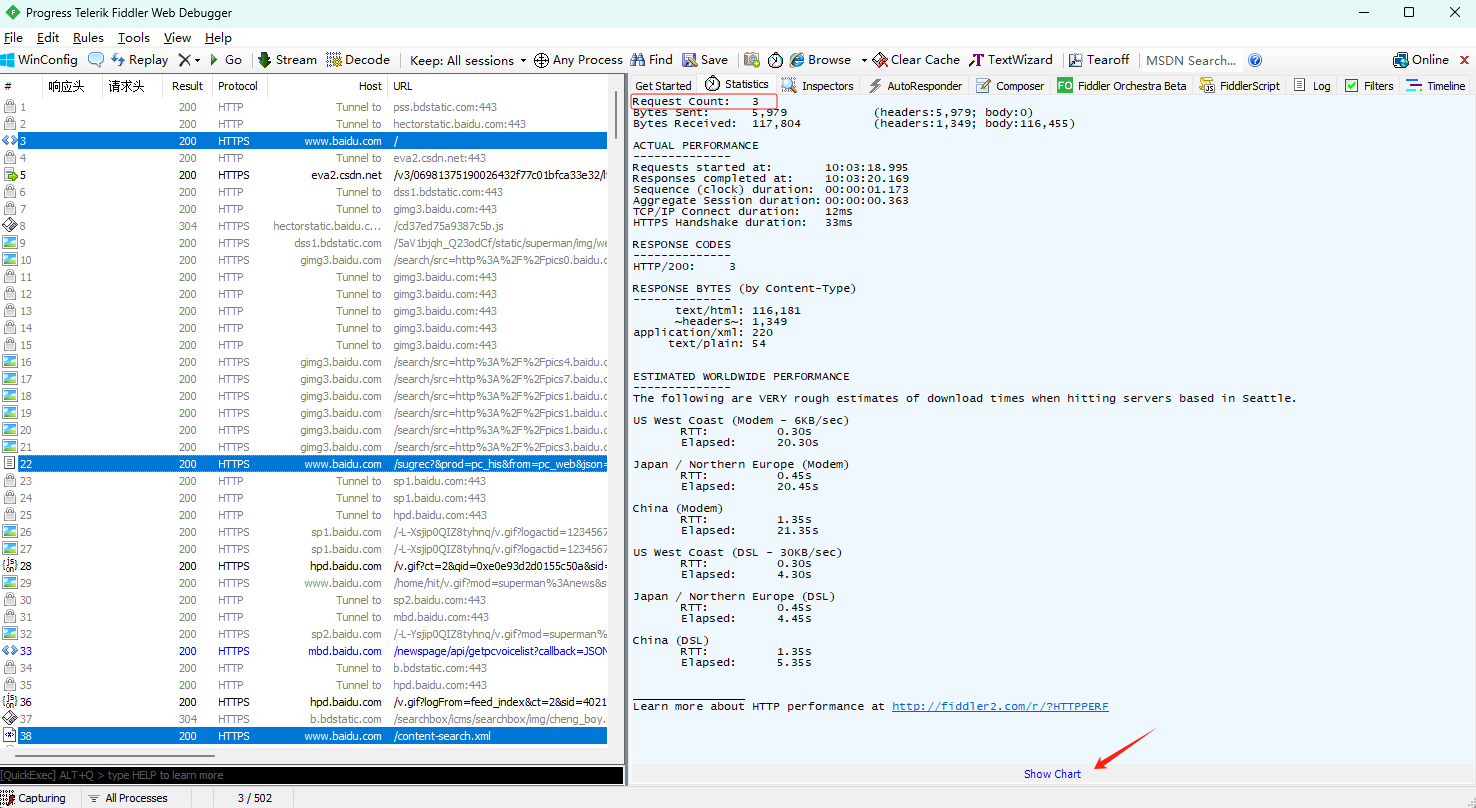The image size is (1476, 808).
Task: Switch to the Composer tab
Action: click(1010, 86)
